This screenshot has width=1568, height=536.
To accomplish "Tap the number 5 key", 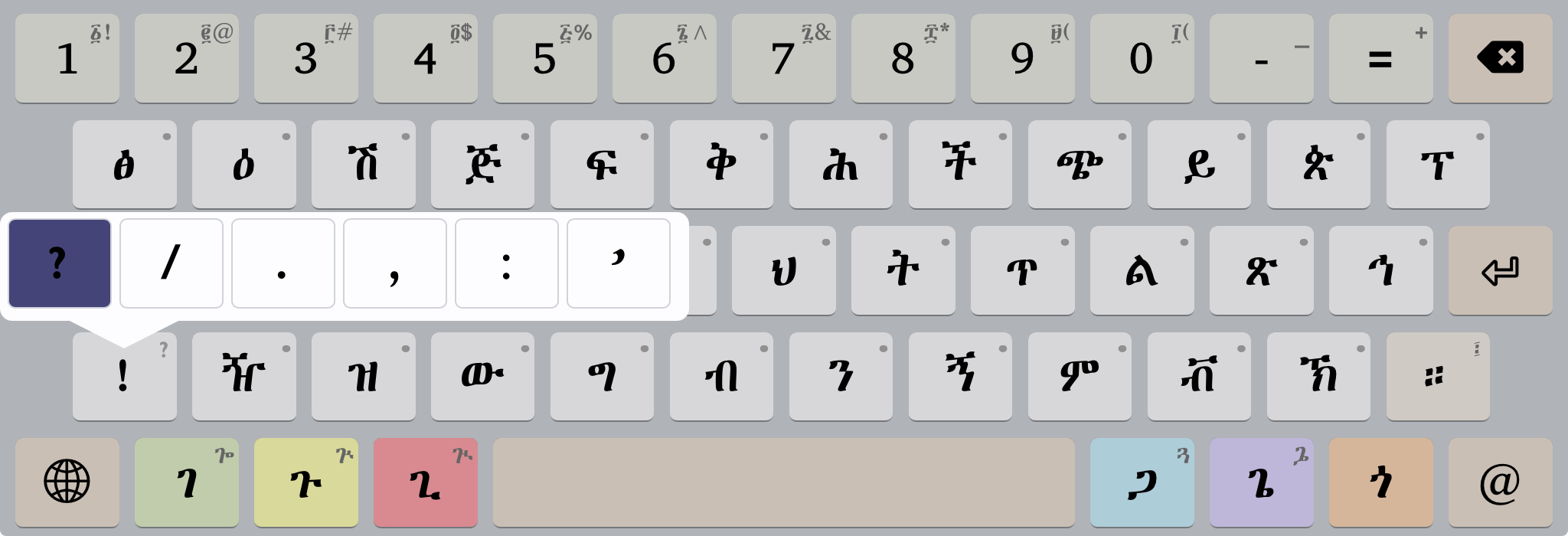I will [545, 58].
